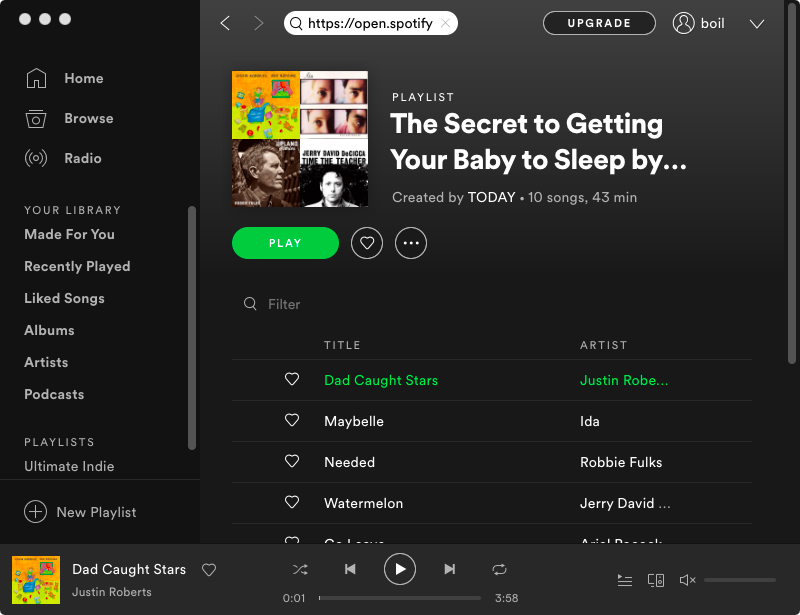Open Podcasts in library
This screenshot has width=800, height=615.
coord(54,395)
